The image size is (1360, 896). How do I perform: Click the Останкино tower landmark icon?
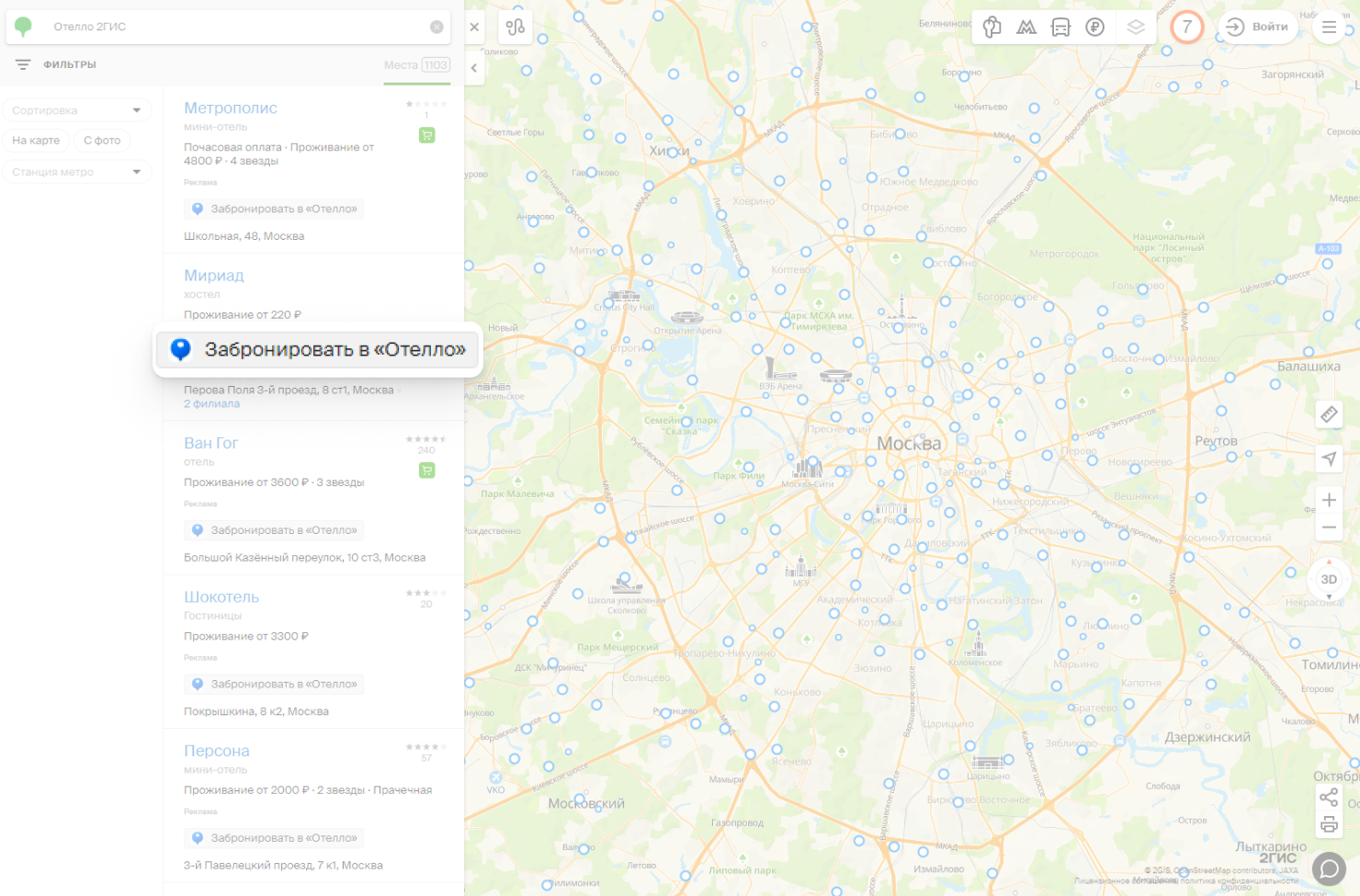902,306
